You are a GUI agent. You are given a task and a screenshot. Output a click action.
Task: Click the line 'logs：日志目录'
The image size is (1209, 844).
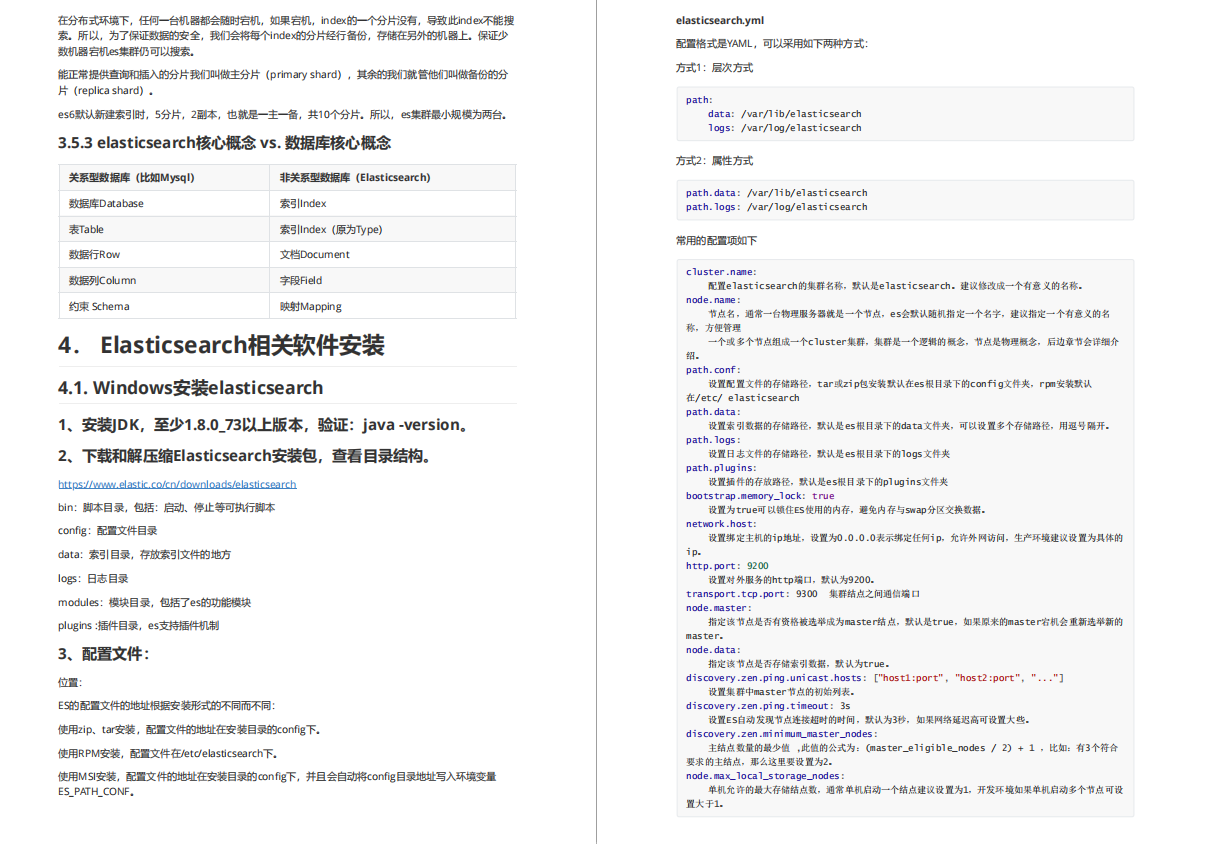pos(93,578)
